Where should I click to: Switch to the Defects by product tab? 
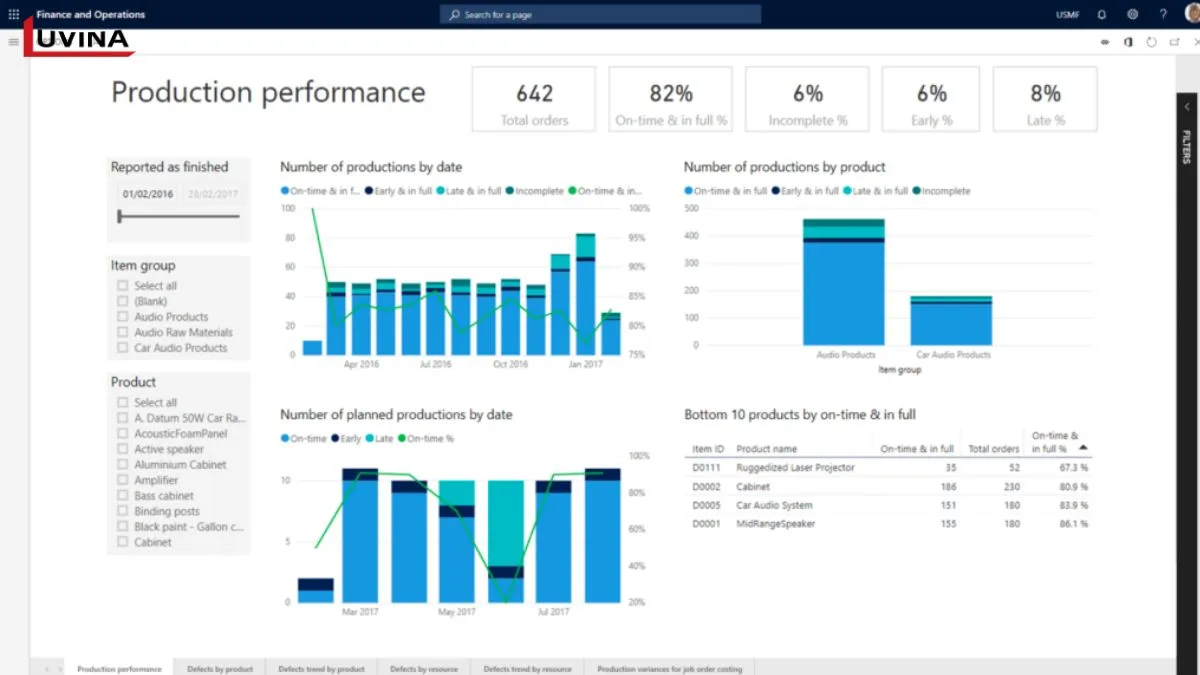point(220,668)
